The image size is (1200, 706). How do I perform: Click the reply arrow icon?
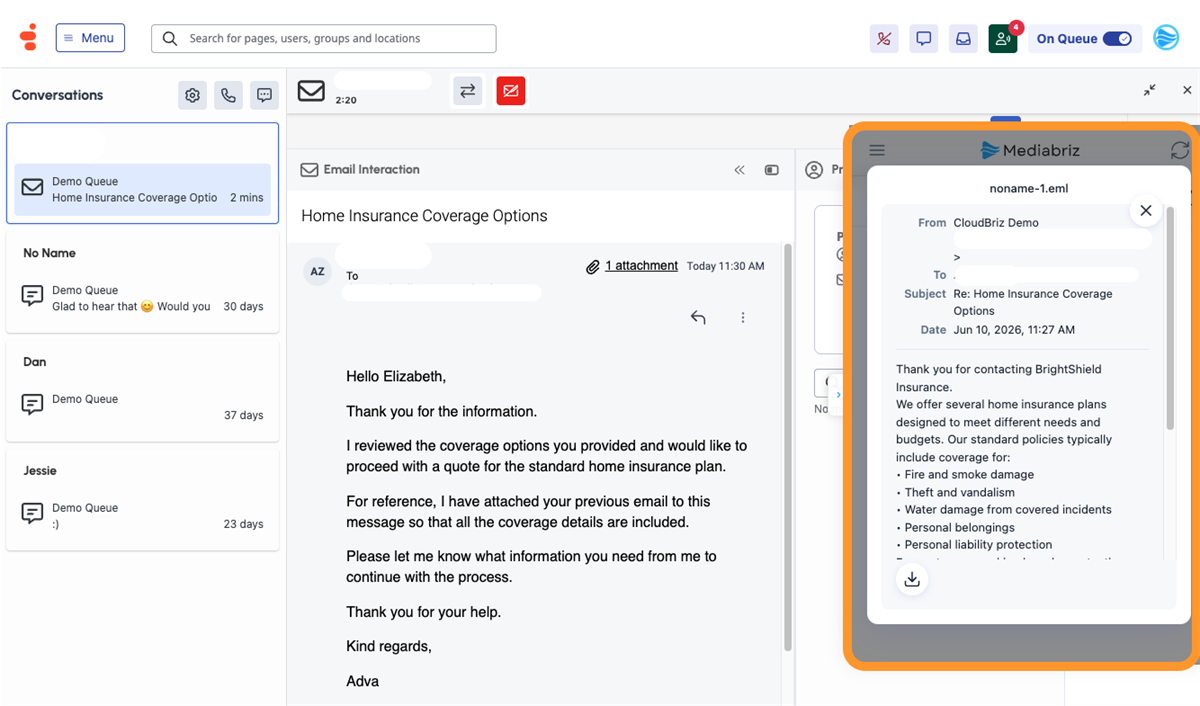click(x=698, y=318)
